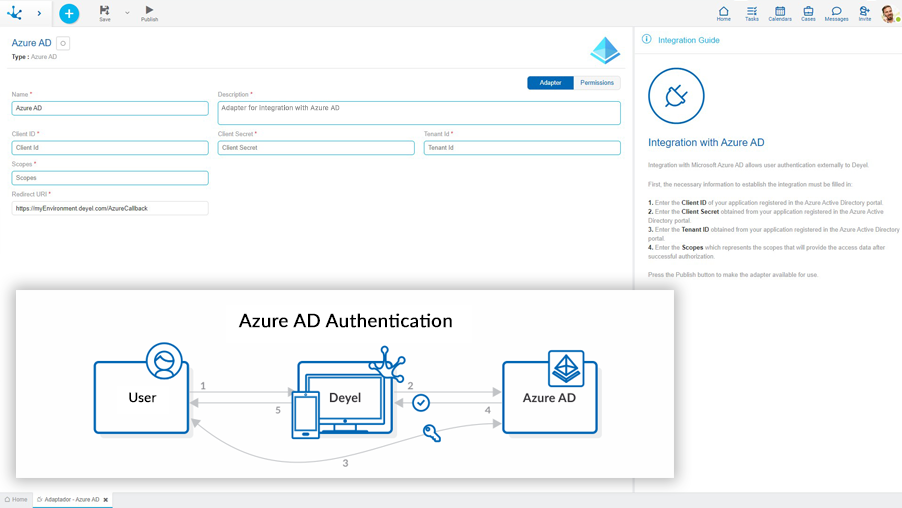Save the adapter with Save icon
902x508 pixels.
tap(105, 13)
